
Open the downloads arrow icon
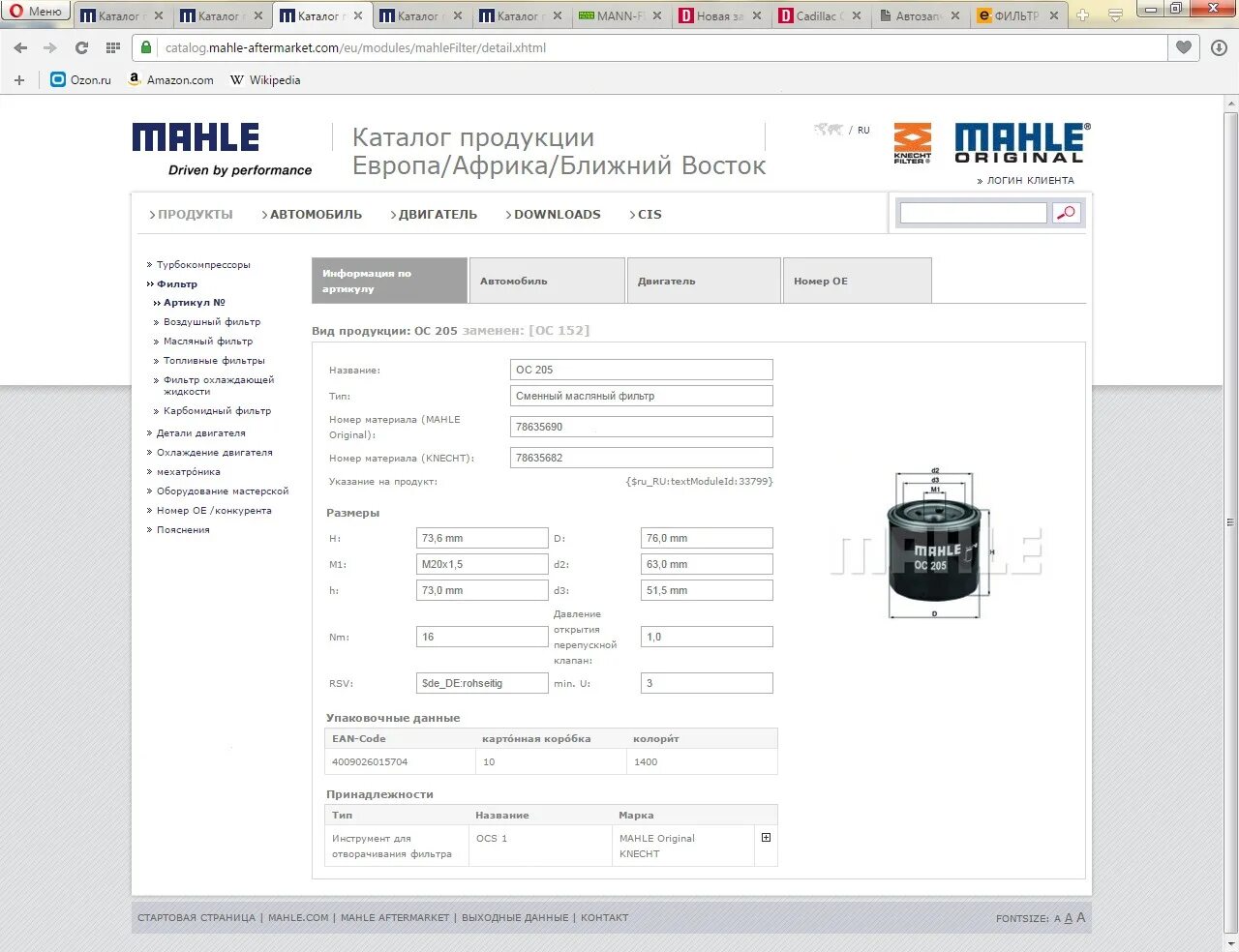[1219, 47]
